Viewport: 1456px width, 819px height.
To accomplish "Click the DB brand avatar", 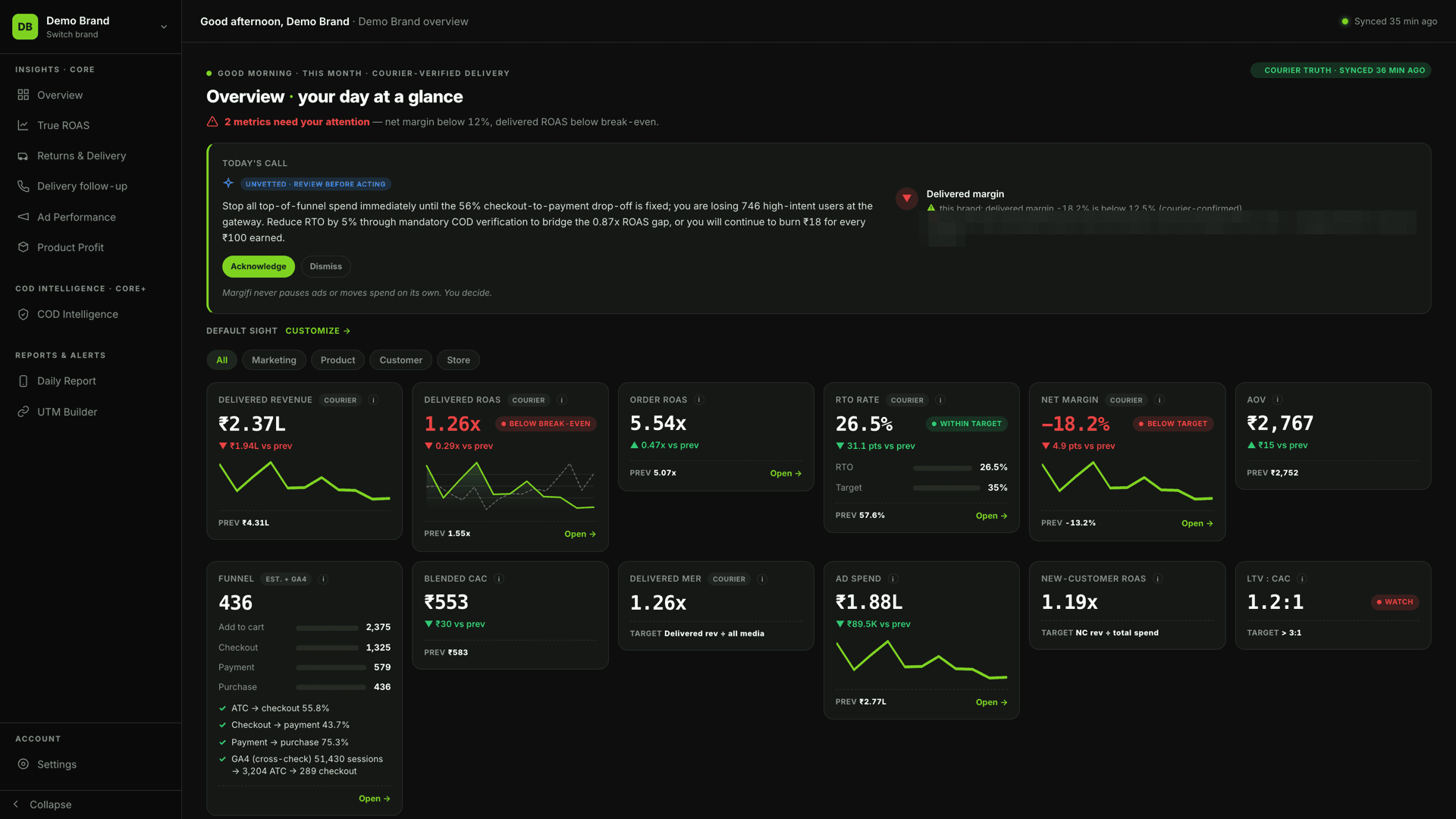I will click(x=25, y=27).
